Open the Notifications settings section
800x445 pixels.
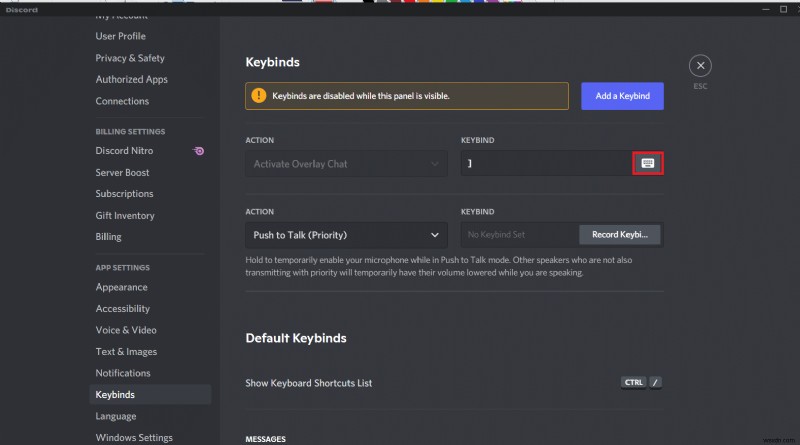123,373
